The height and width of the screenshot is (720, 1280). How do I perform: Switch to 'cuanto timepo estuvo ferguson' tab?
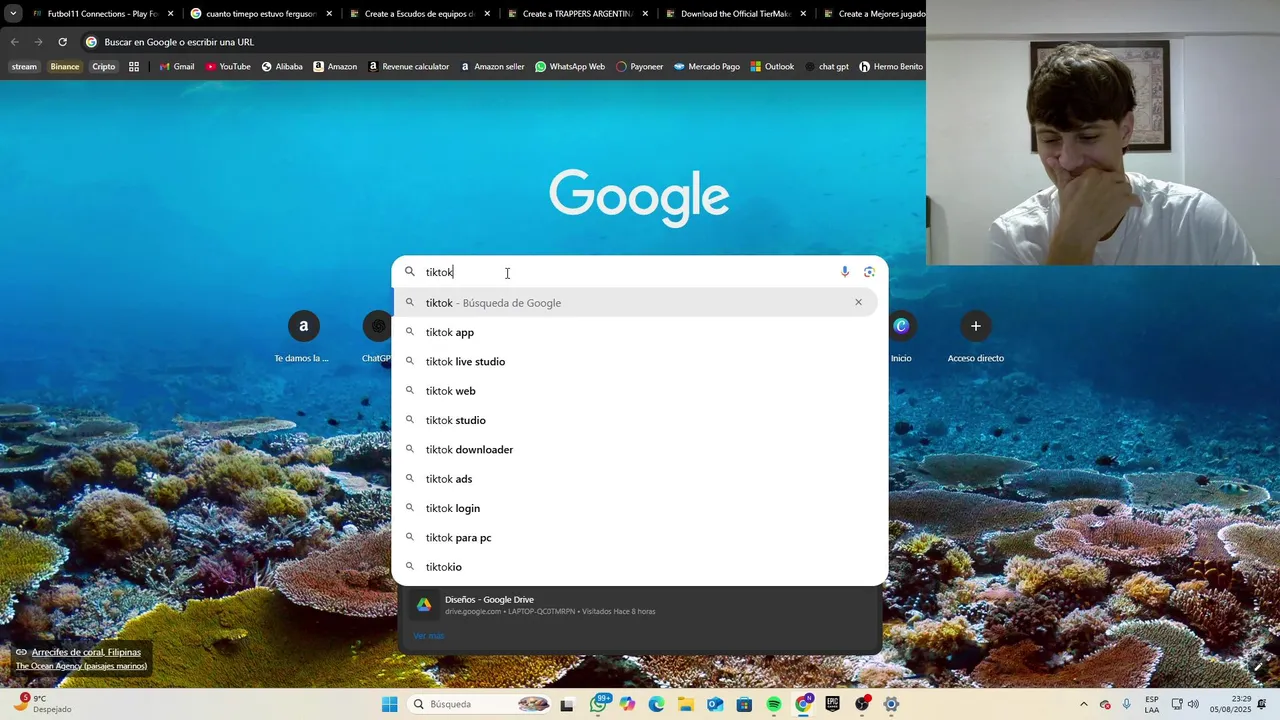click(261, 14)
